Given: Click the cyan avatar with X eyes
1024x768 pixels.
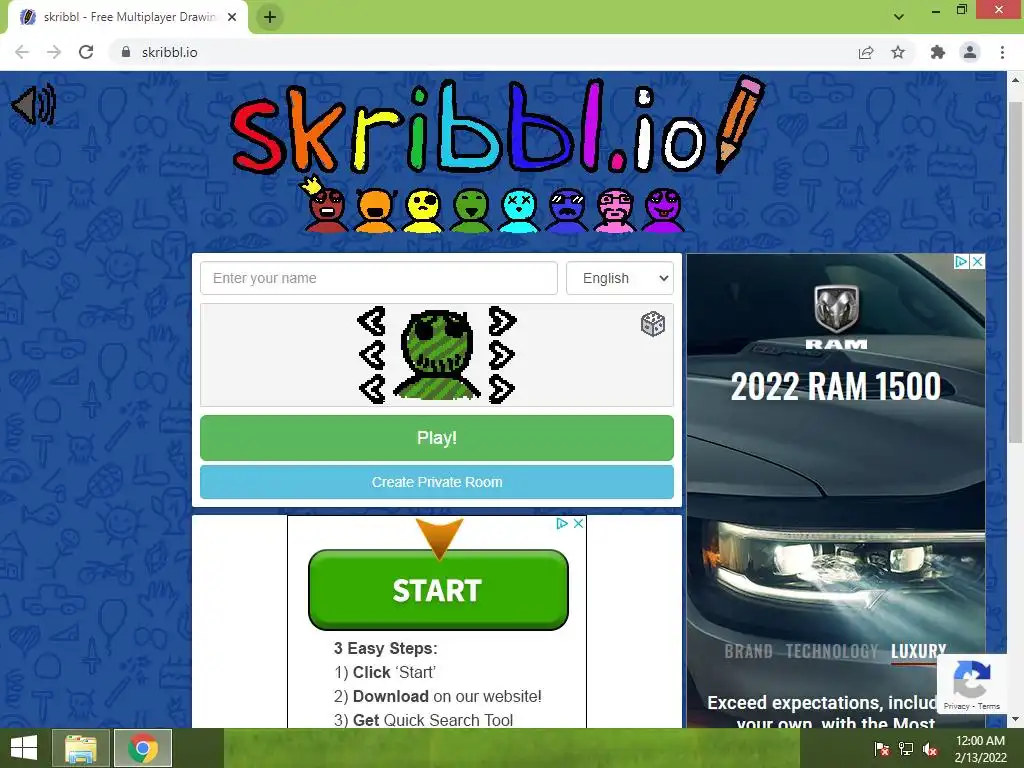Looking at the screenshot, I should tap(519, 210).
